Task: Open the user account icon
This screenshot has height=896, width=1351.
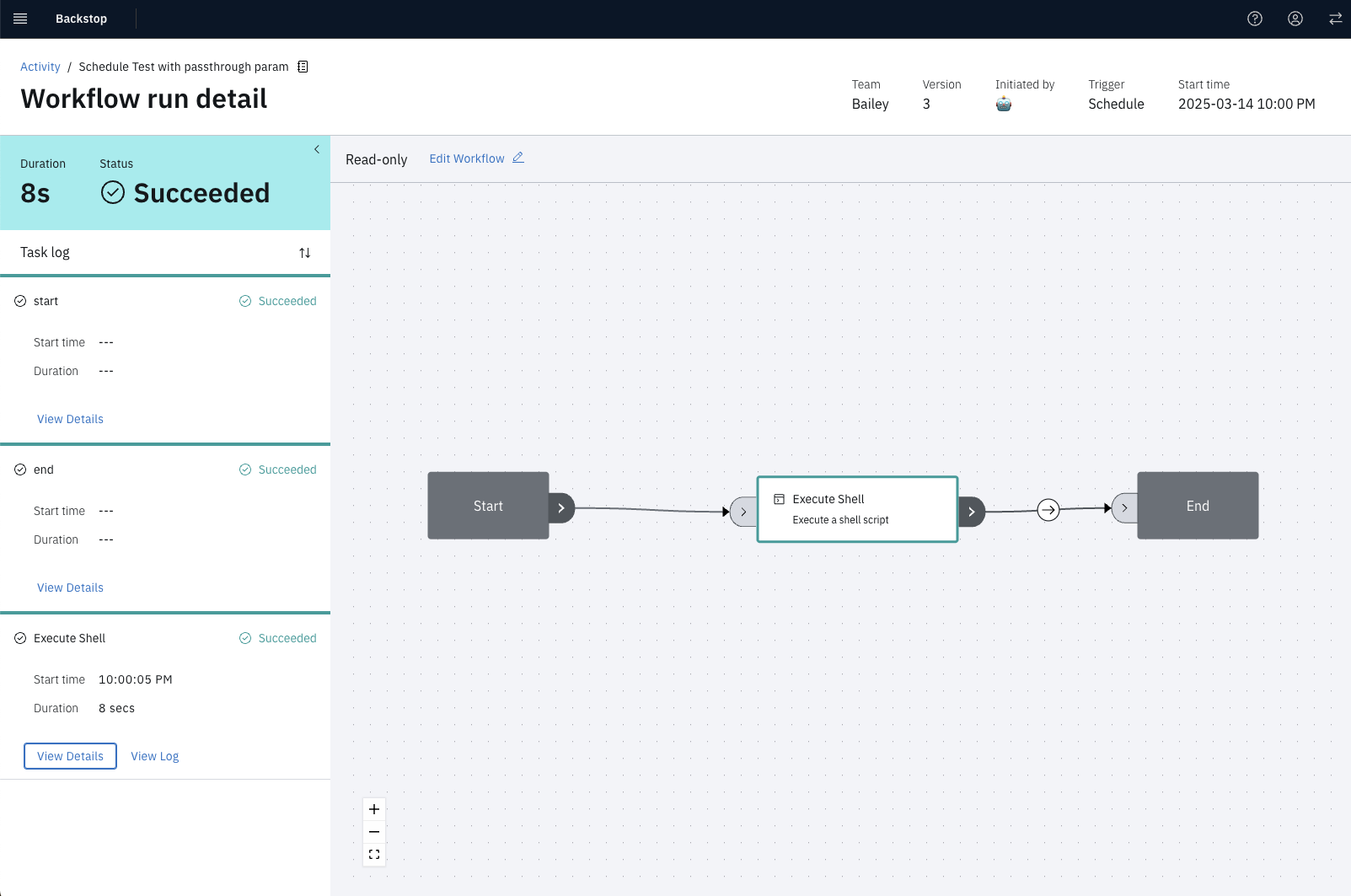Action: [1295, 18]
